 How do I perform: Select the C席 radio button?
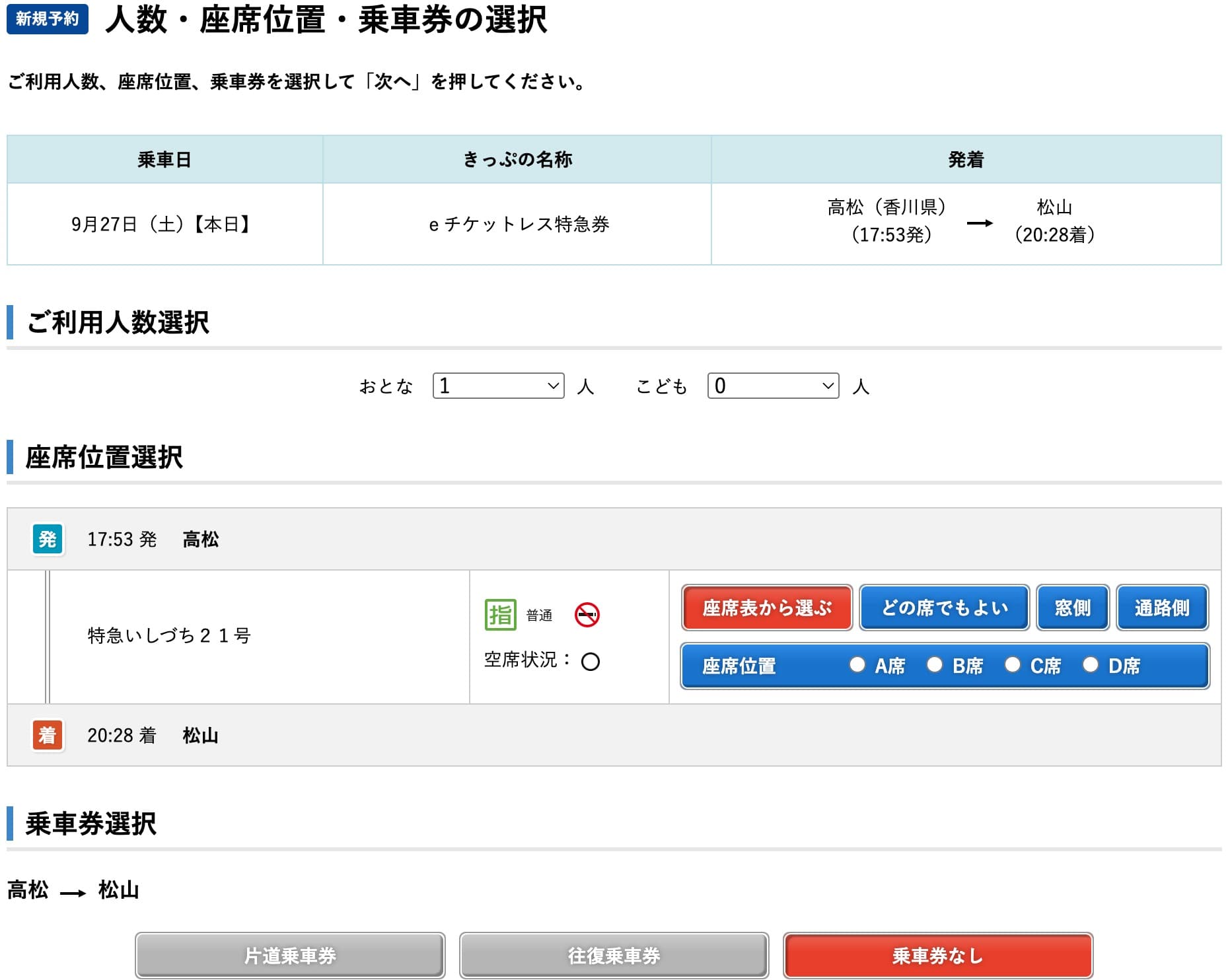[x=1013, y=664]
